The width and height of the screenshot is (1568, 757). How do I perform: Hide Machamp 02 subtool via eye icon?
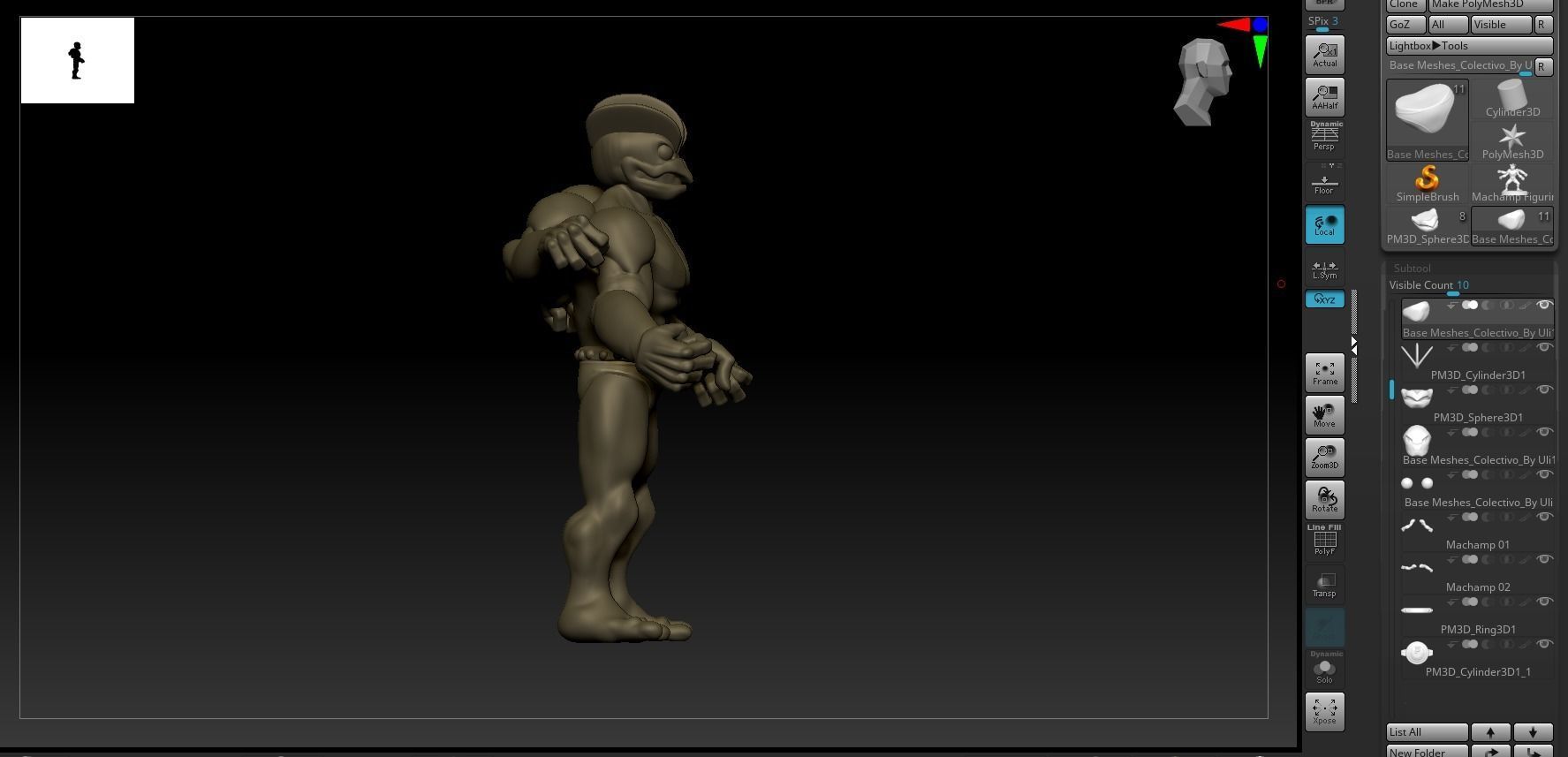(x=1544, y=559)
